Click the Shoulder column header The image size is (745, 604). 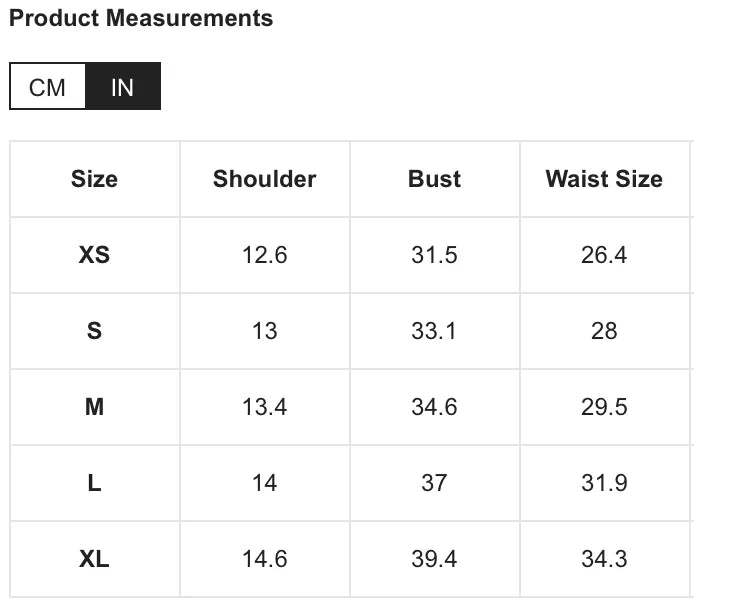(x=264, y=179)
